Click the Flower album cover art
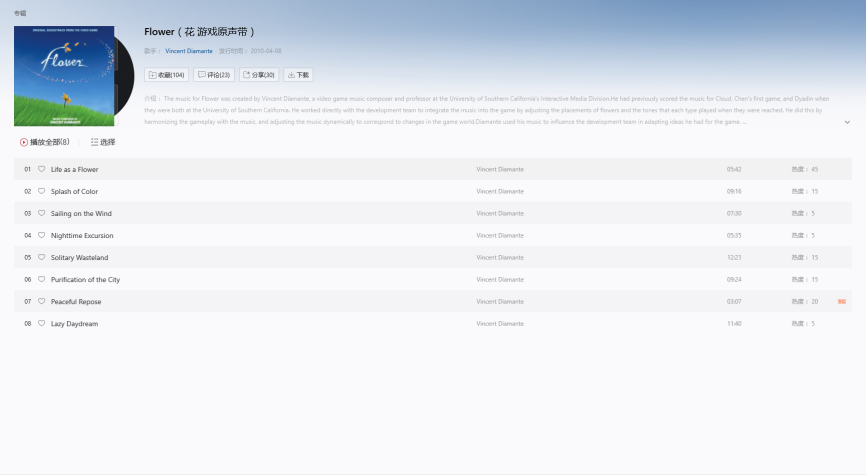 click(64, 76)
